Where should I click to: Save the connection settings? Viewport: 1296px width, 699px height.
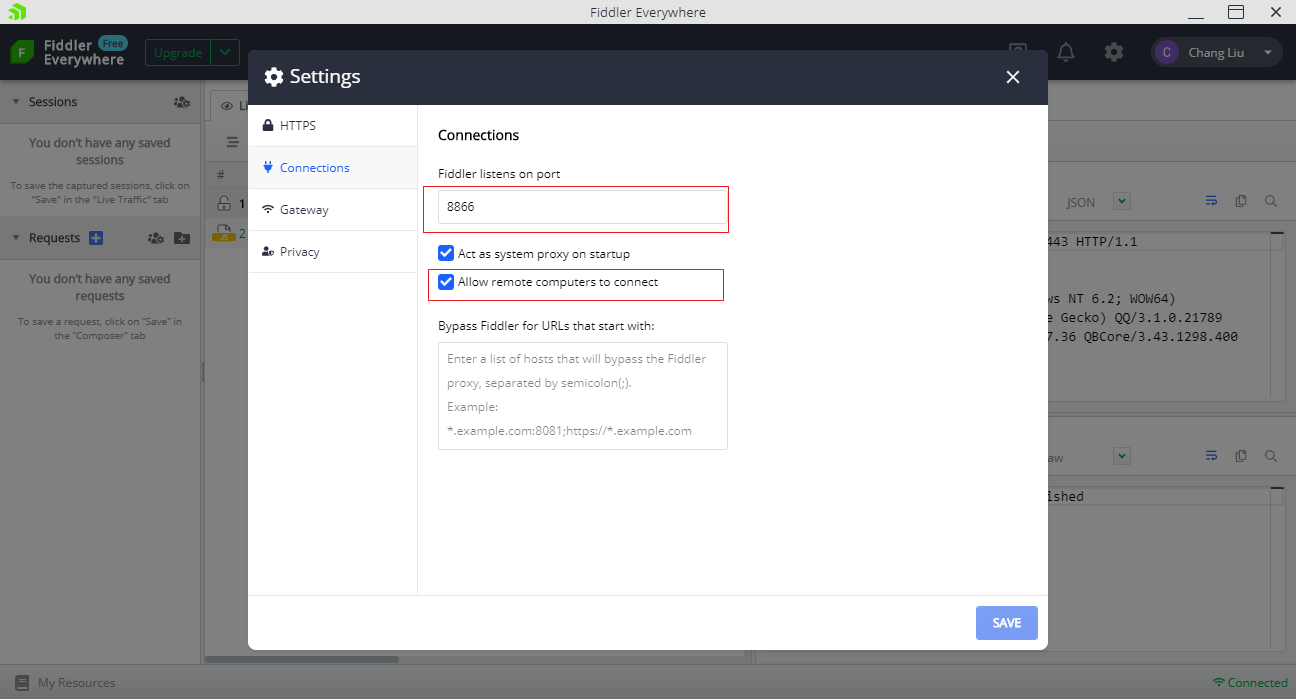(1006, 623)
